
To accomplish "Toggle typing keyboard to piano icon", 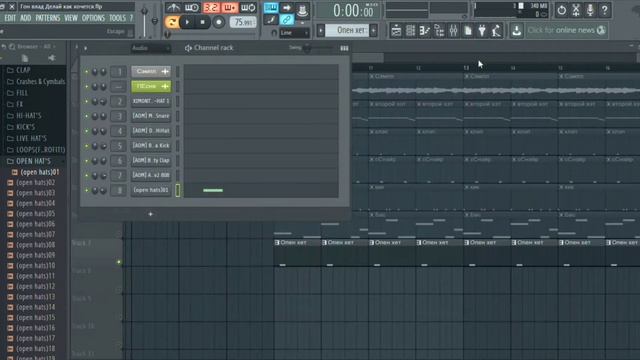I will pyautogui.click(x=271, y=7).
